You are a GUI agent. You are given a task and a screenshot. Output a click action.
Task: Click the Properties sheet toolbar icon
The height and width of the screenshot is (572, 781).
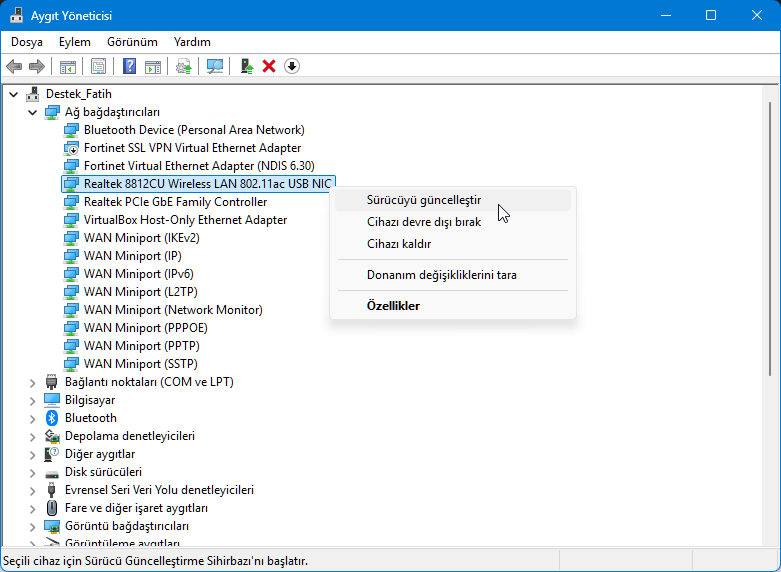[98, 66]
